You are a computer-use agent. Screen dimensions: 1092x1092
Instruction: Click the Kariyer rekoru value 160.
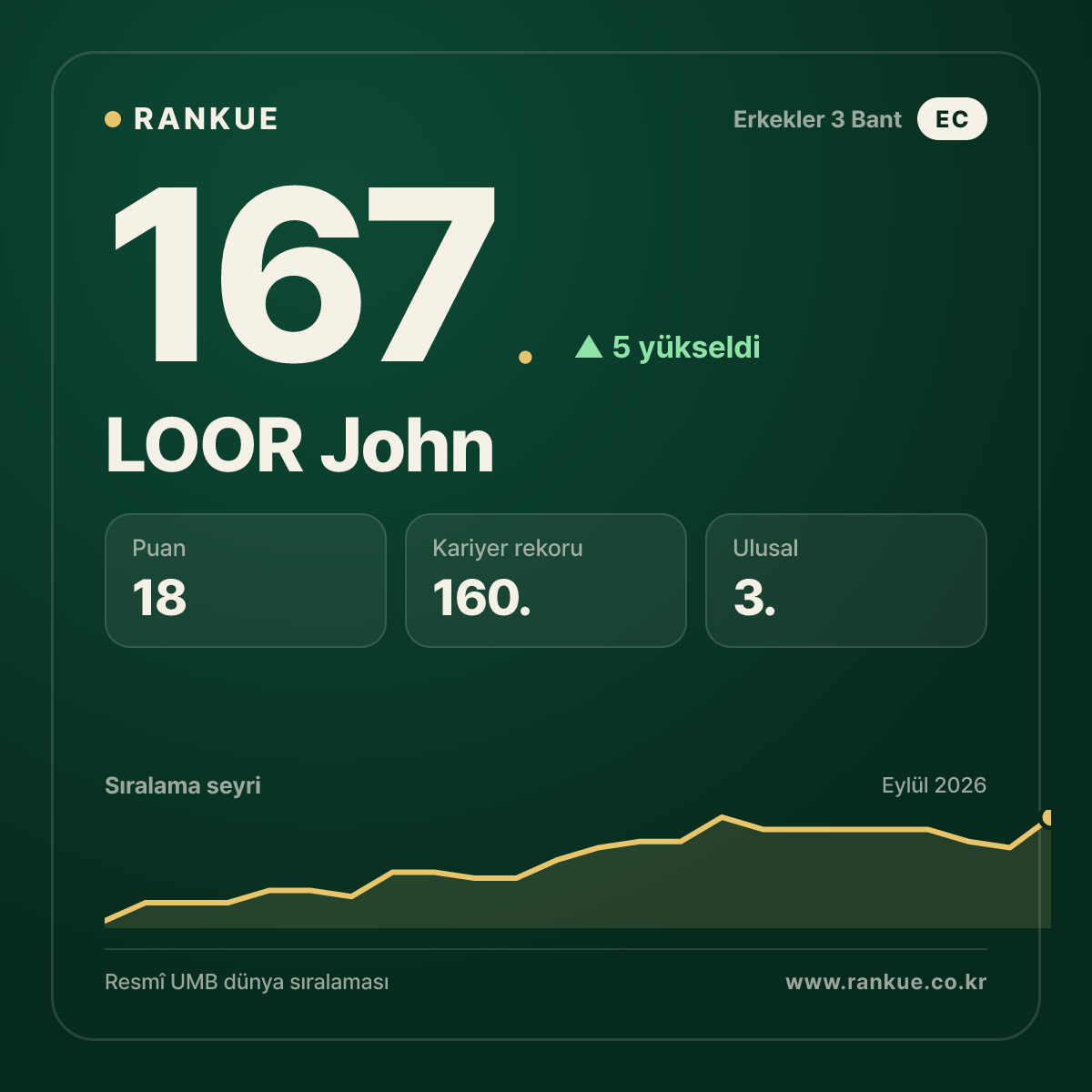pos(481,598)
